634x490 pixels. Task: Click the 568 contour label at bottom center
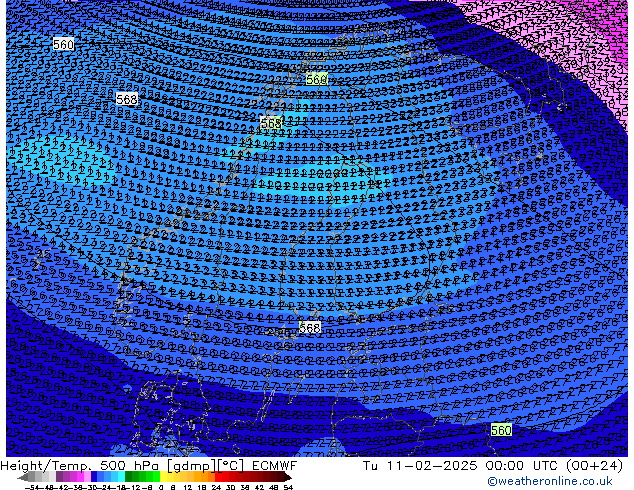310,327
